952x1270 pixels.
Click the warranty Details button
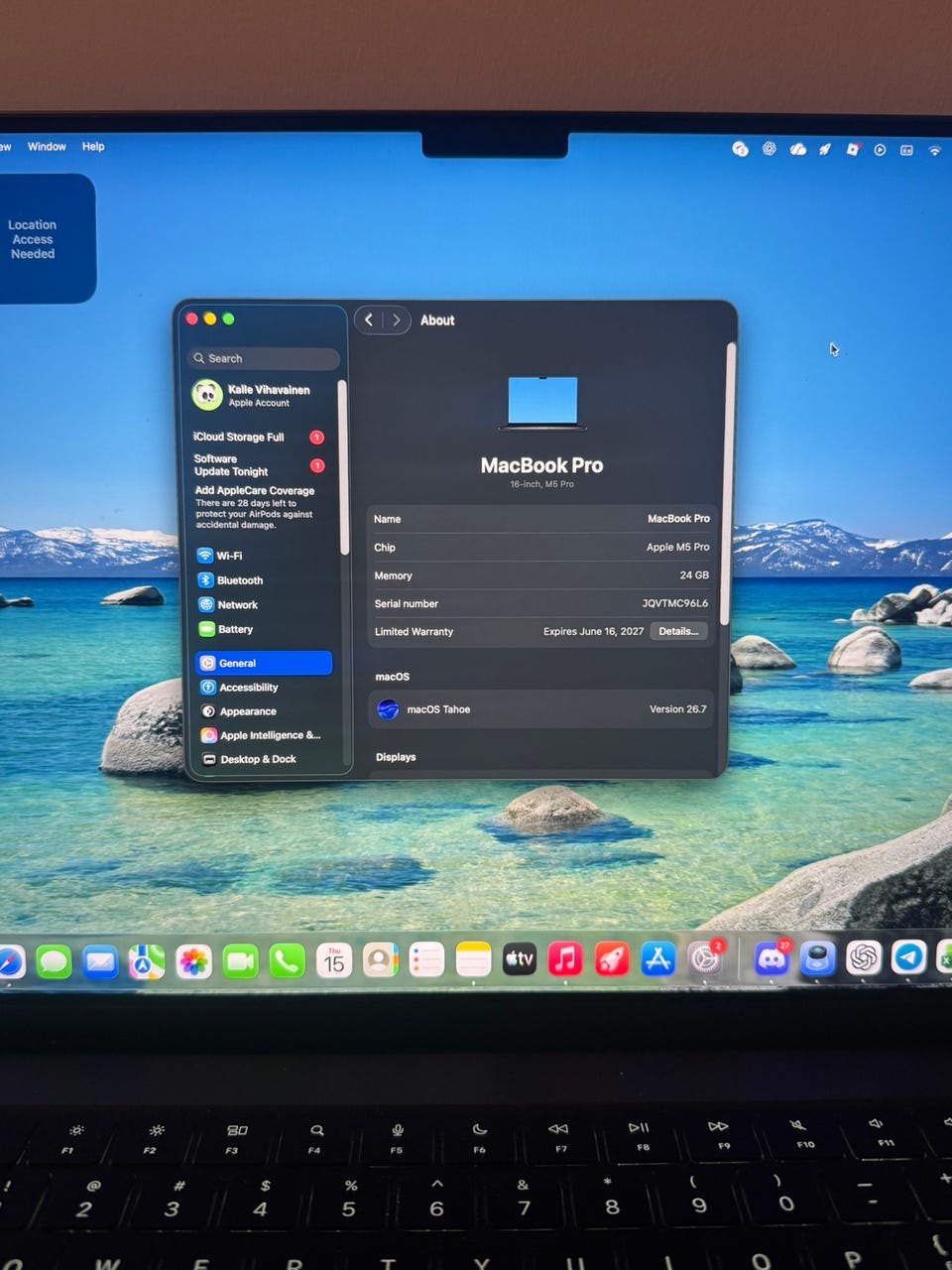tap(678, 631)
